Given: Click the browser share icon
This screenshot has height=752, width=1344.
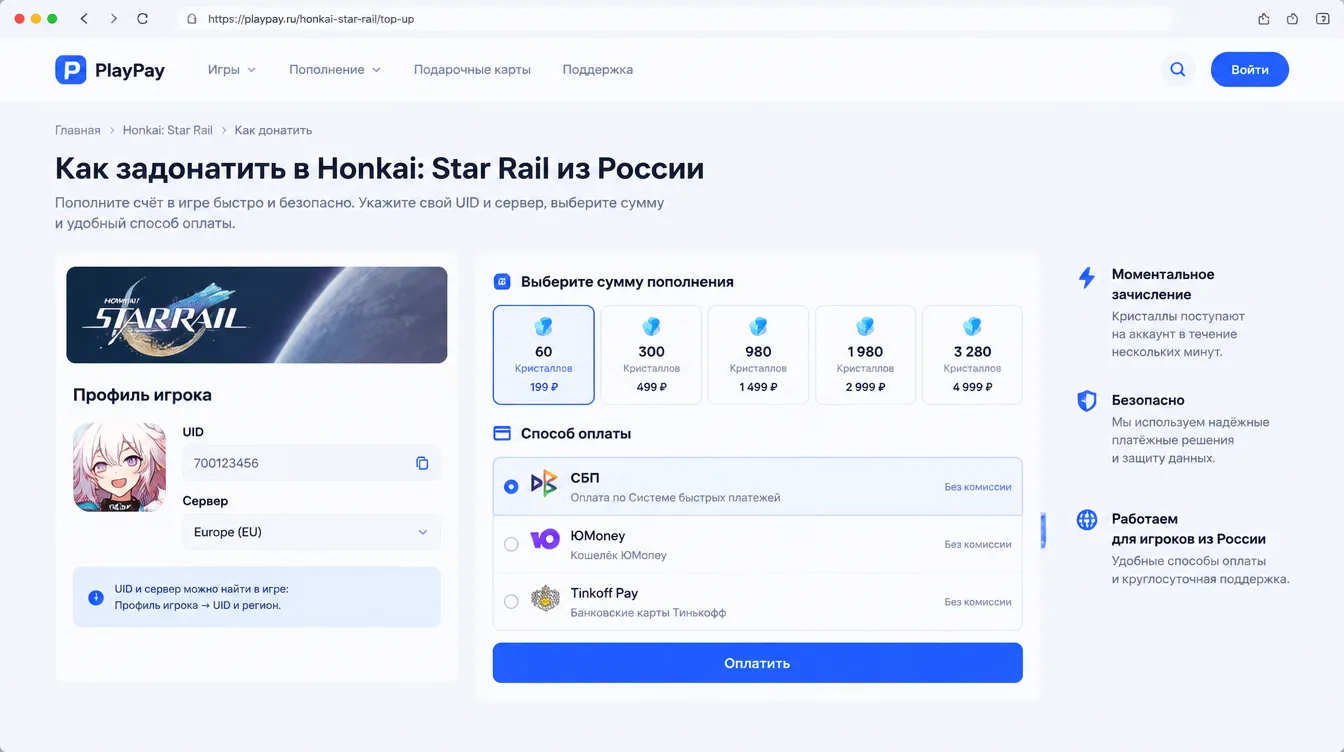Looking at the screenshot, I should pos(1264,19).
